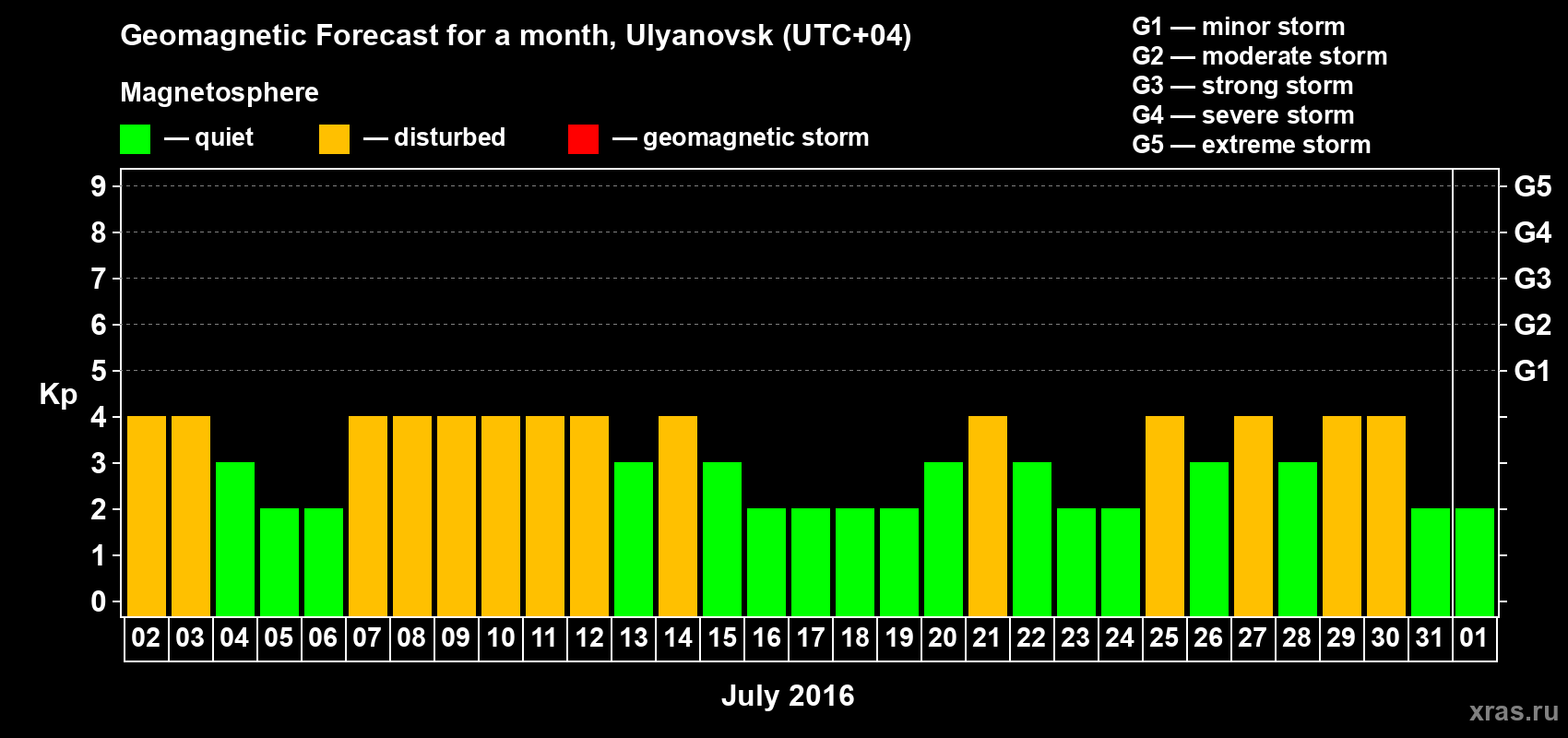Click the July 2016 month label

788,696
